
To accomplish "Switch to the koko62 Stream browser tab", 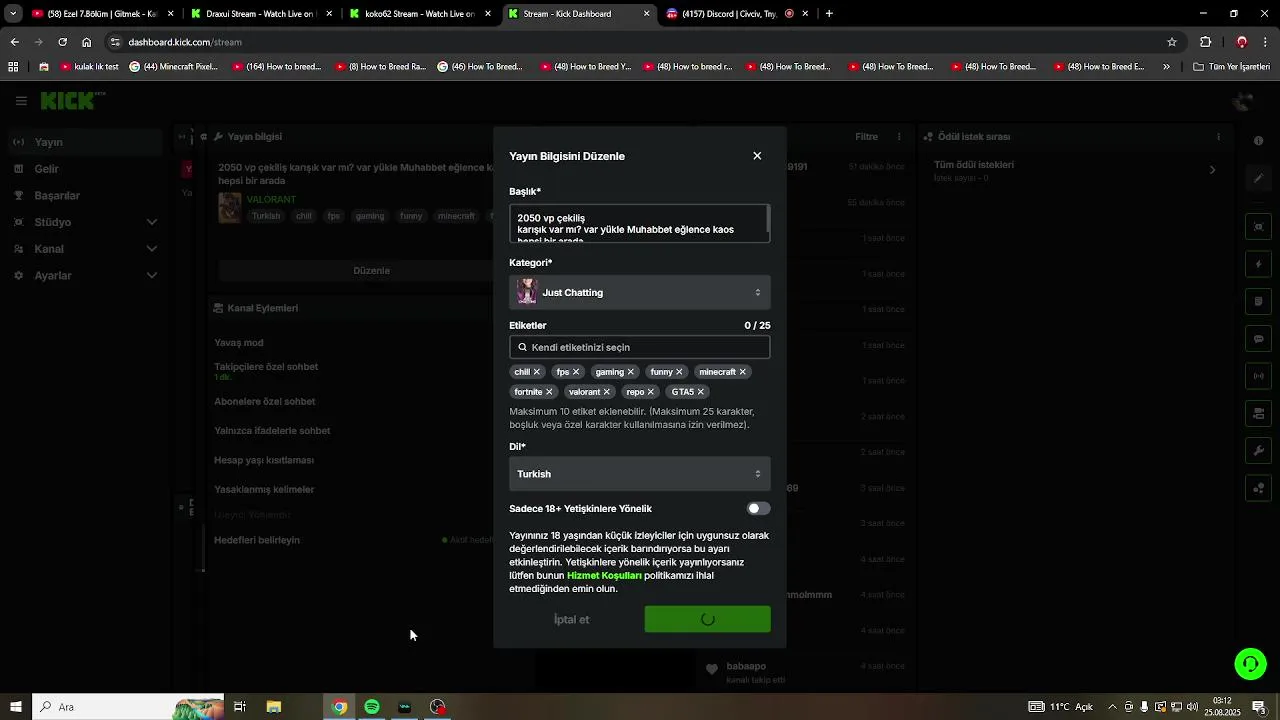I will tap(419, 14).
